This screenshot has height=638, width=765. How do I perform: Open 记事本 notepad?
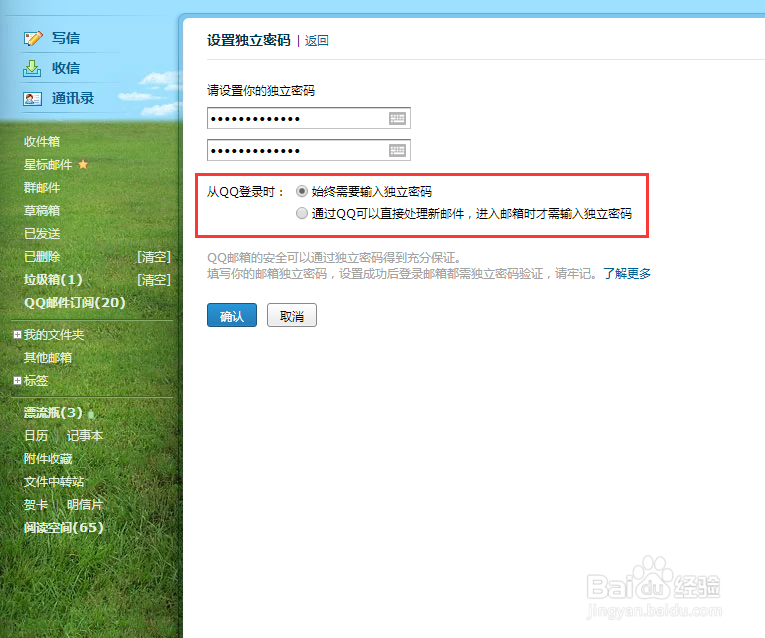(84, 436)
